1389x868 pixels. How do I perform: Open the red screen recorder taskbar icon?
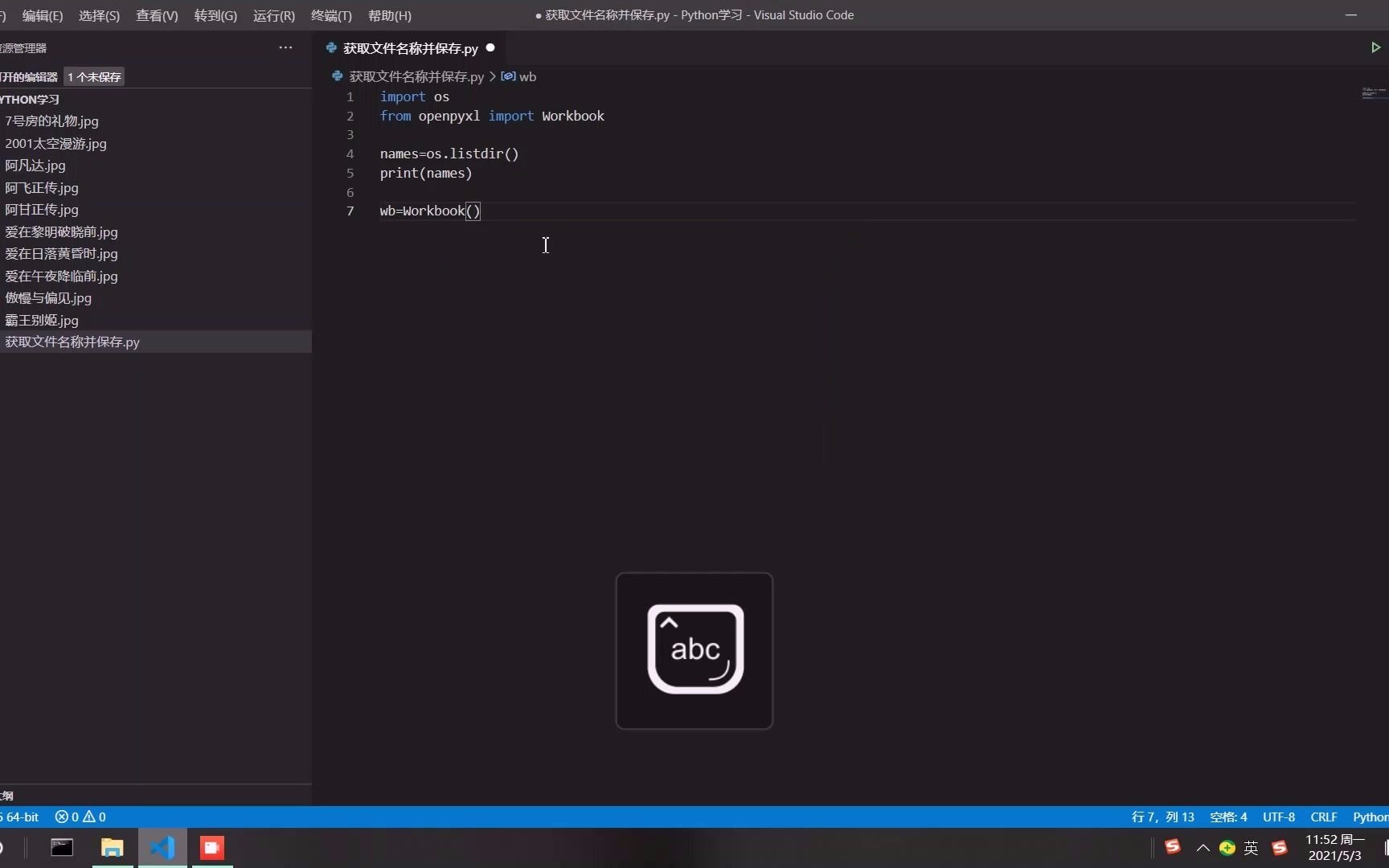pyautogui.click(x=212, y=847)
